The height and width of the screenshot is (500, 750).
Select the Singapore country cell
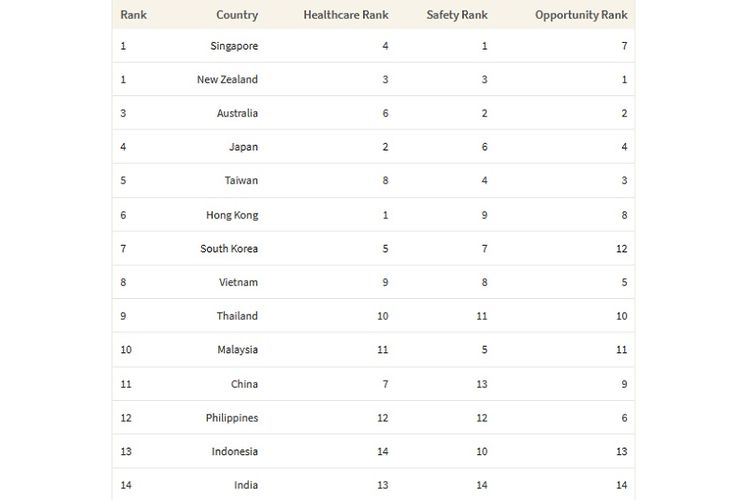tap(234, 46)
